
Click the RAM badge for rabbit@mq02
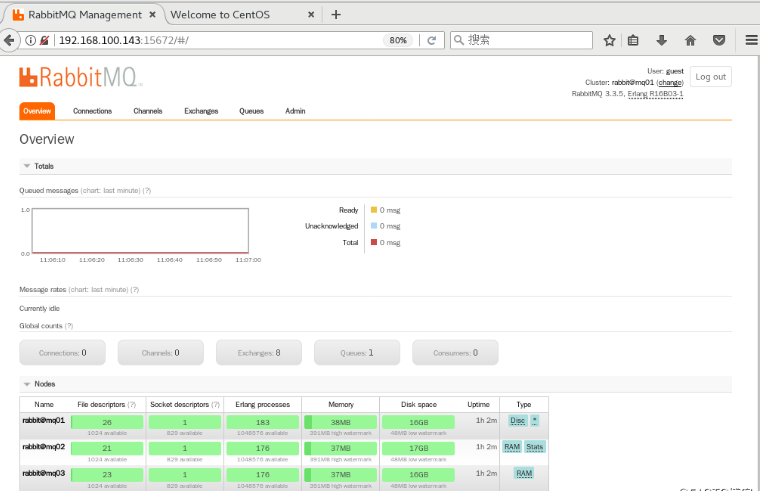click(512, 447)
